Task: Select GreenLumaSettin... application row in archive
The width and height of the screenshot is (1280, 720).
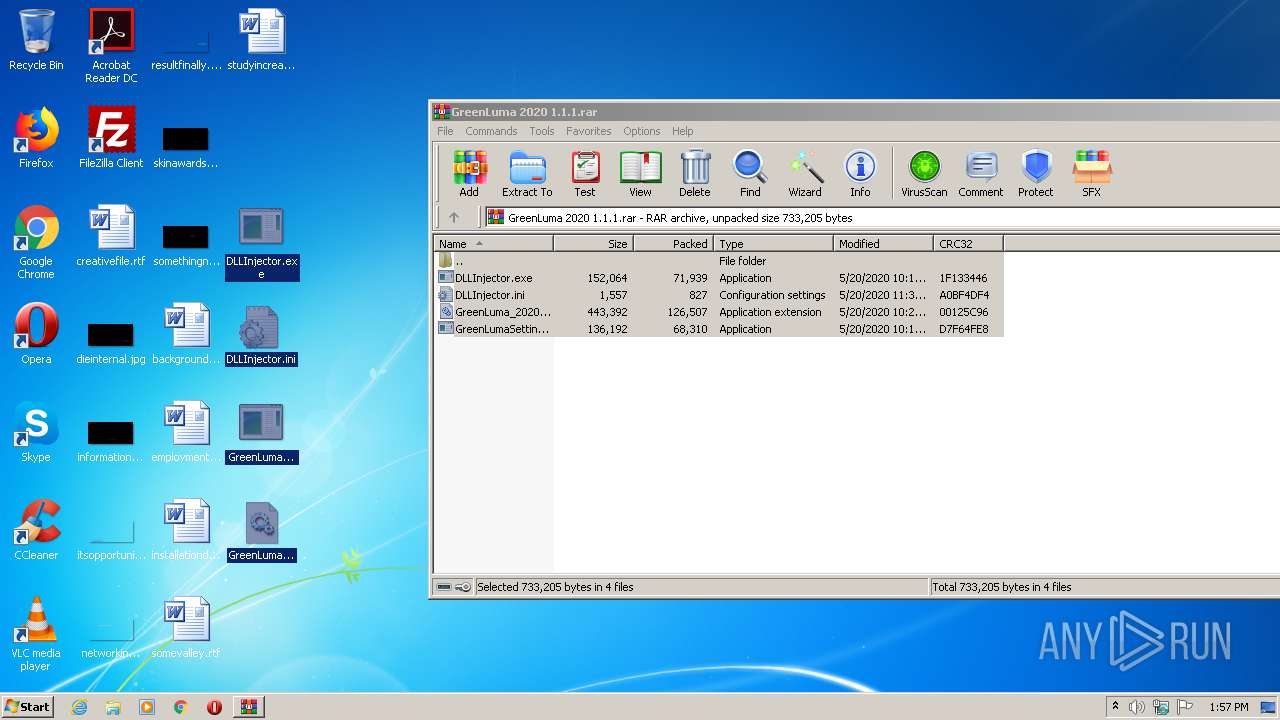Action: click(x=718, y=329)
